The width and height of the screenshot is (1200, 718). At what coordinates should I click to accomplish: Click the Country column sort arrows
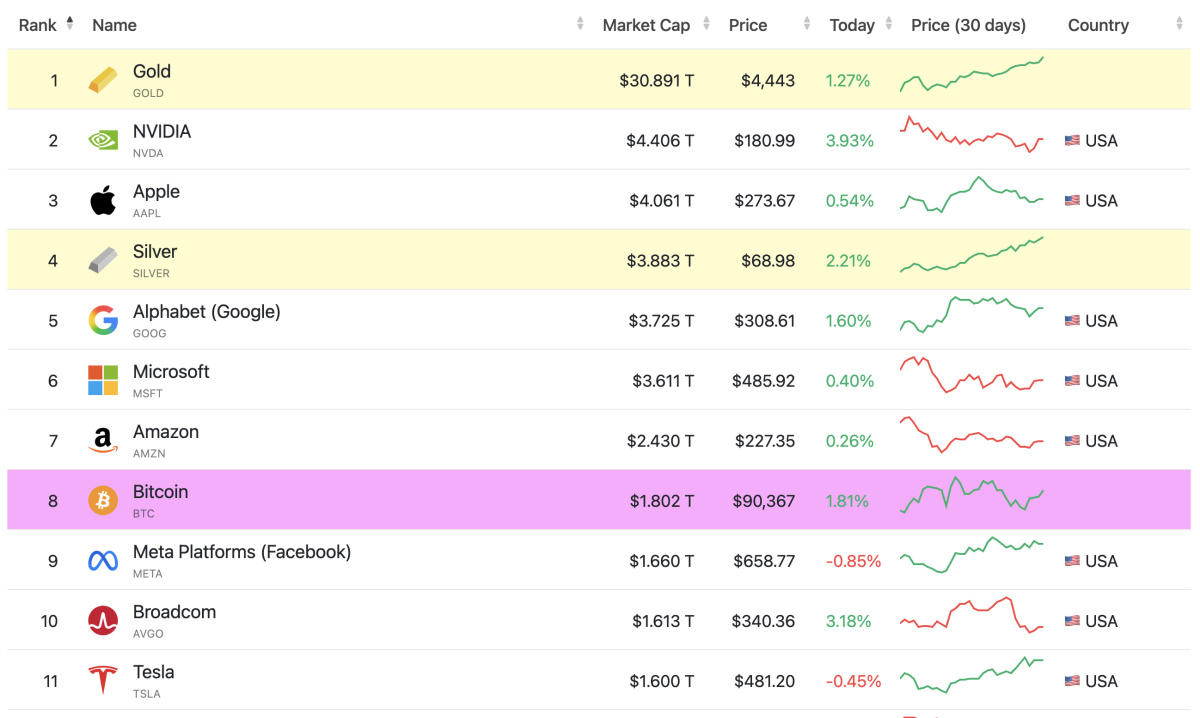1180,24
